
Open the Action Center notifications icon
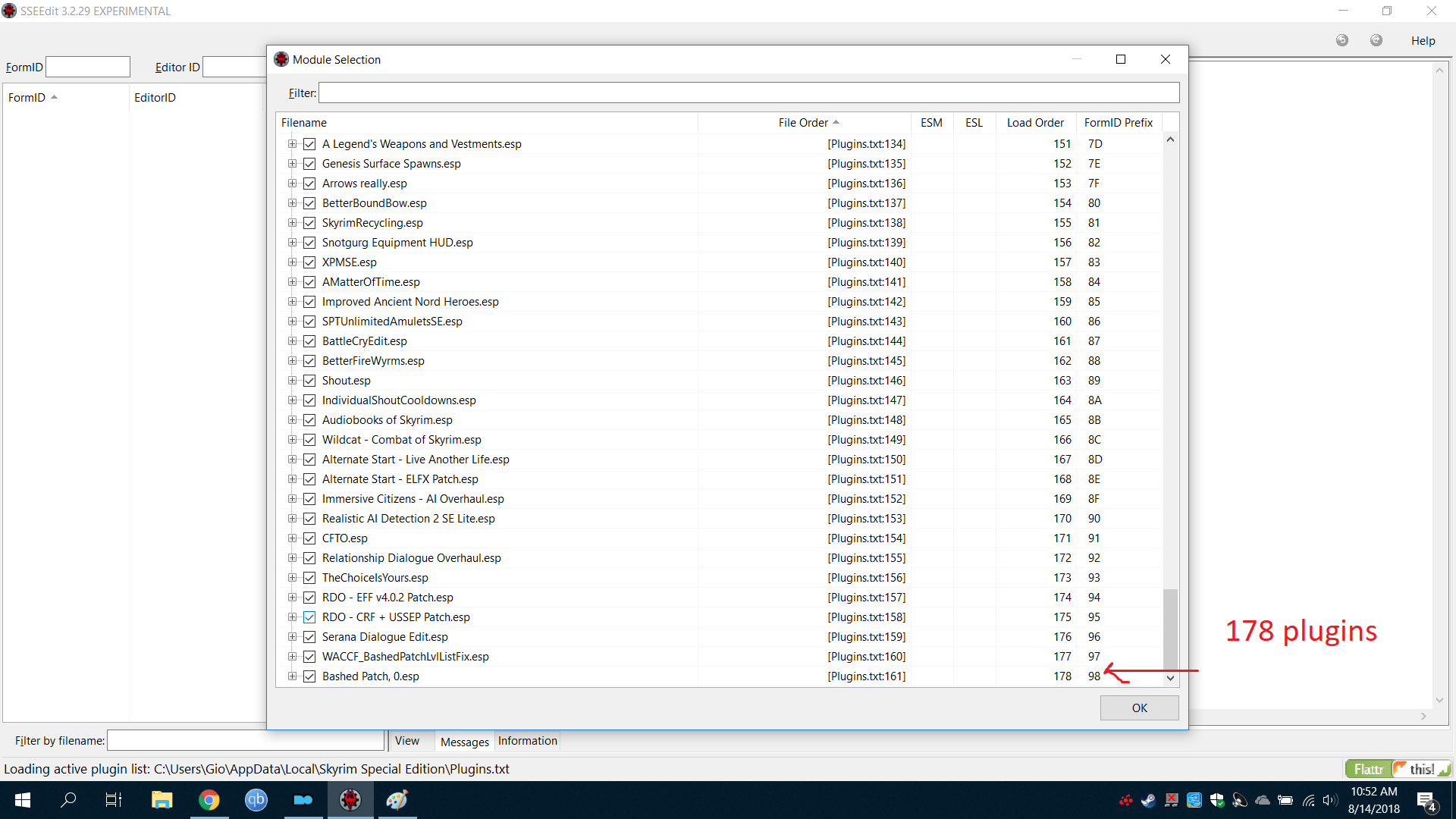point(1426,800)
